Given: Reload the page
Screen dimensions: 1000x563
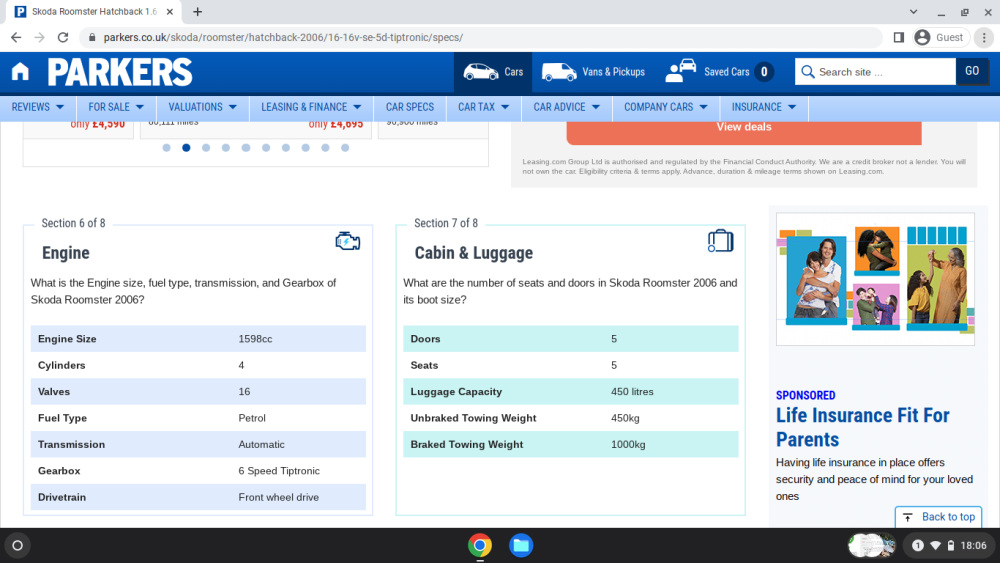Looking at the screenshot, I should pos(62,38).
